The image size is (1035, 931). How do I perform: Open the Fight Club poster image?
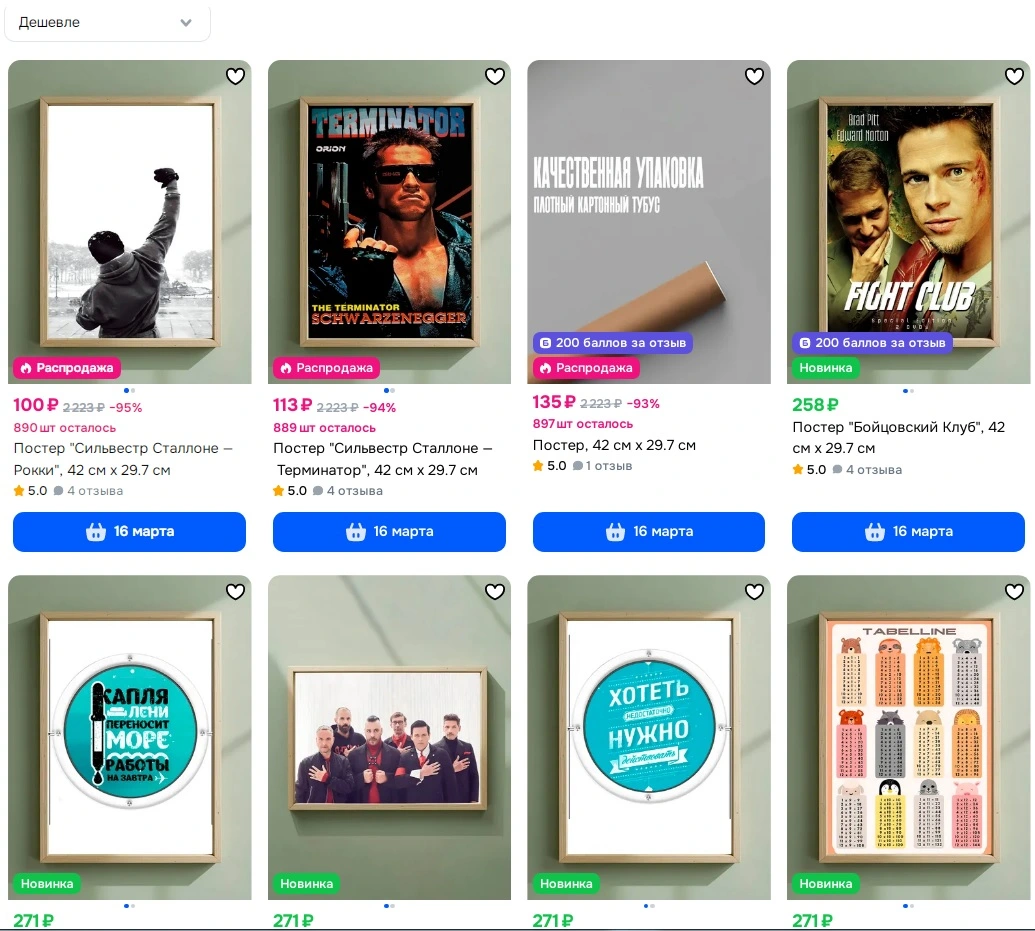[908, 222]
